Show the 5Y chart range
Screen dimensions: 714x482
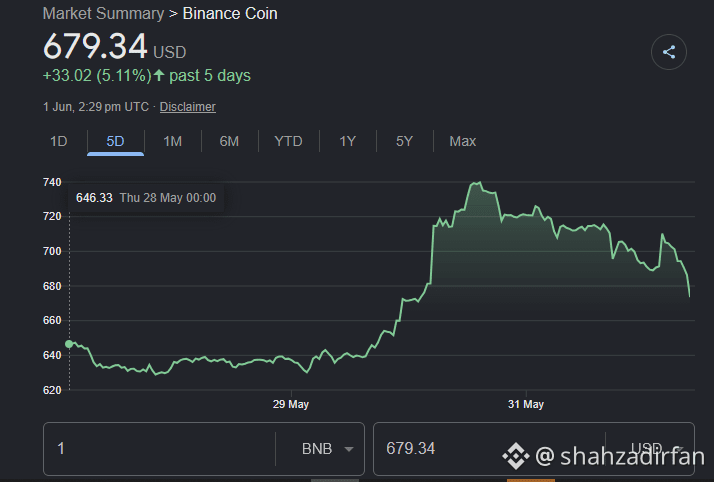tap(404, 142)
